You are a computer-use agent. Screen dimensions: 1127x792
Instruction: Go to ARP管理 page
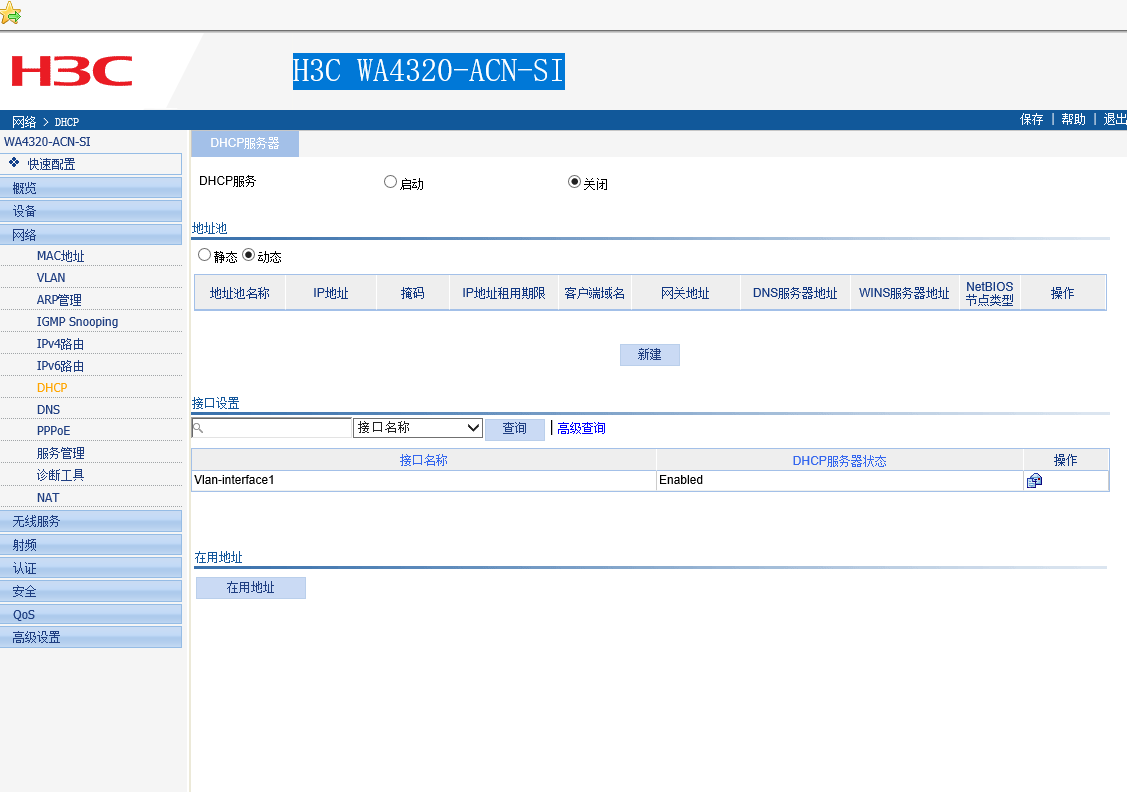pos(59,300)
